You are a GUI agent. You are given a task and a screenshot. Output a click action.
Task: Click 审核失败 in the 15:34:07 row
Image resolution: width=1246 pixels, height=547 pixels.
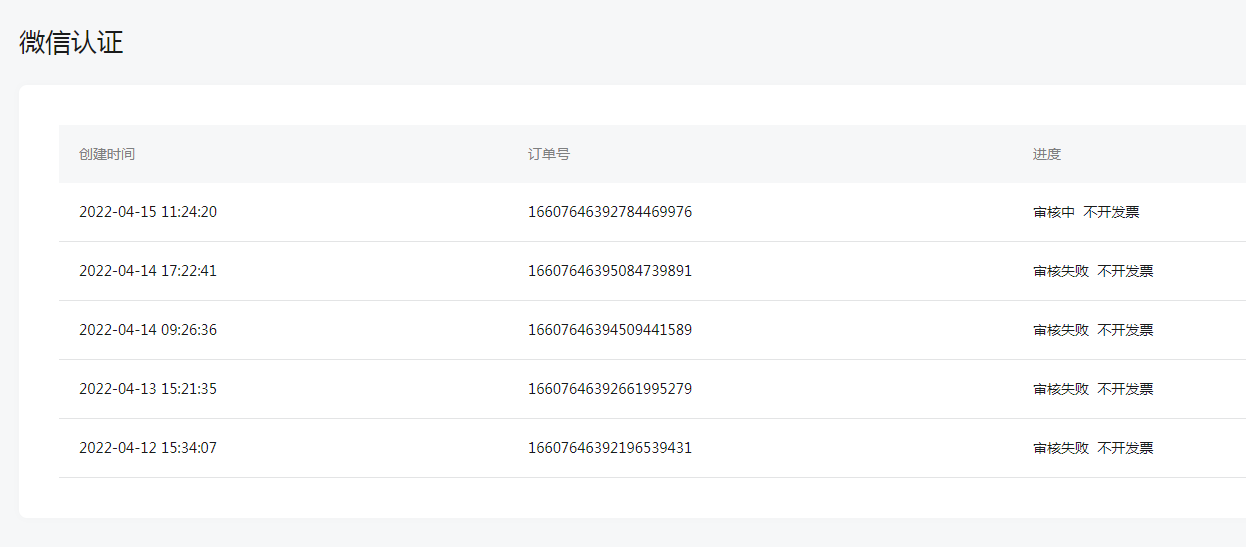[x=1061, y=448]
